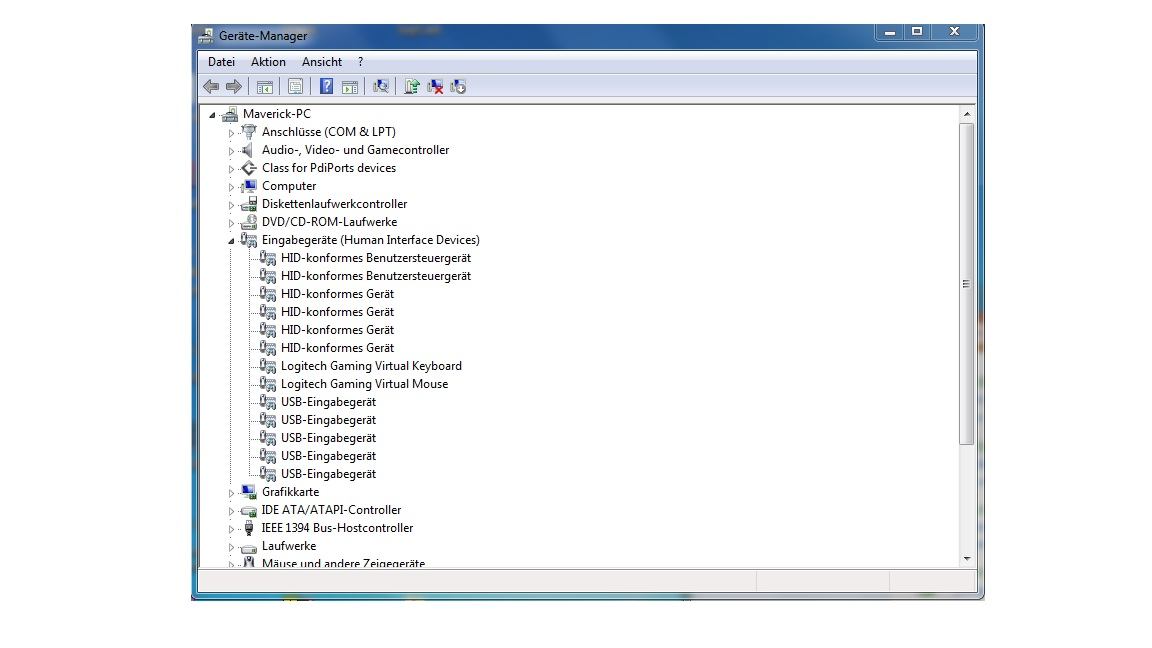The height and width of the screenshot is (648, 1152).
Task: Expand the Laufwerke category
Action: [x=231, y=547]
